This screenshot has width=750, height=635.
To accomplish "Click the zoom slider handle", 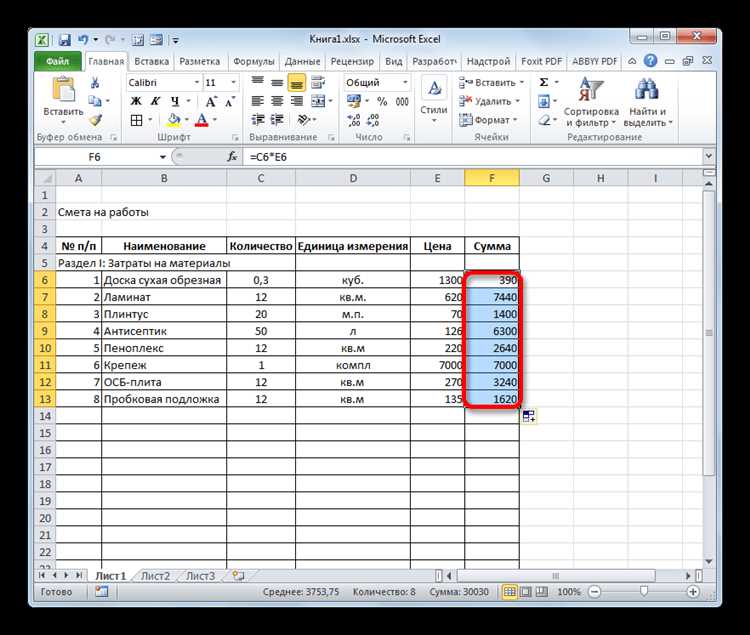I will coord(644,591).
